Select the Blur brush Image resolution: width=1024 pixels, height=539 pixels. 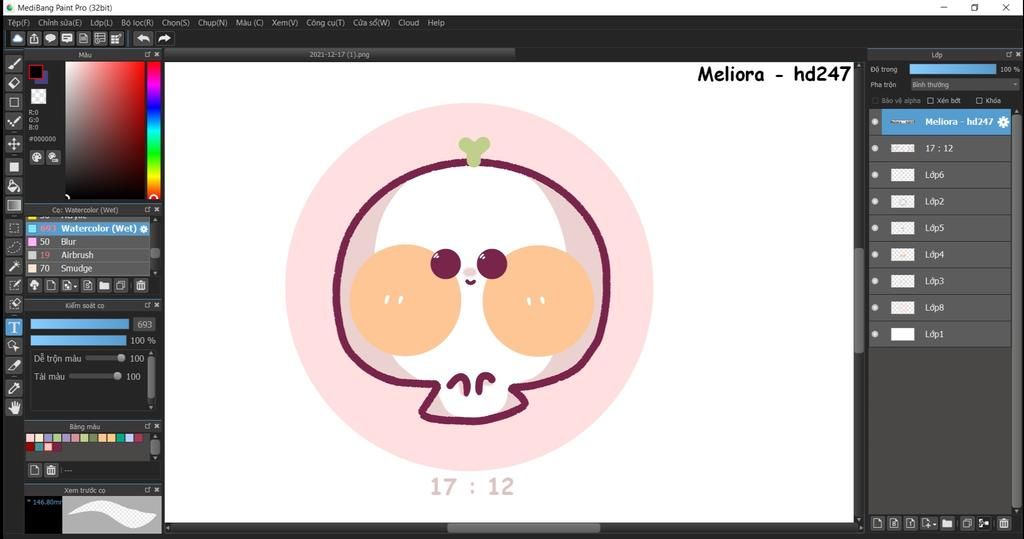click(x=88, y=242)
